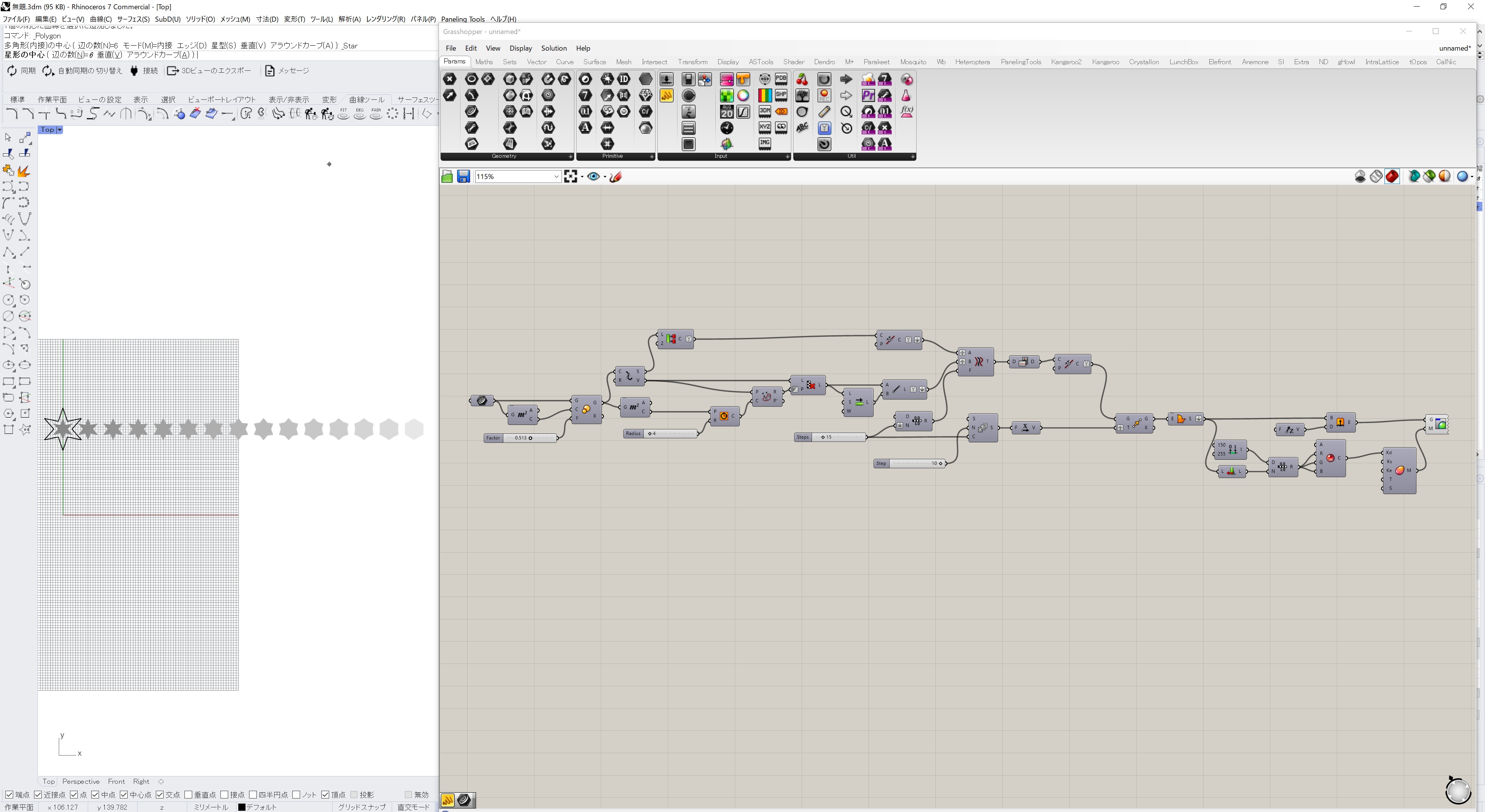Enable the 垂直点 osnap checkbox
1485x812 pixels.
pyautogui.click(x=188, y=795)
